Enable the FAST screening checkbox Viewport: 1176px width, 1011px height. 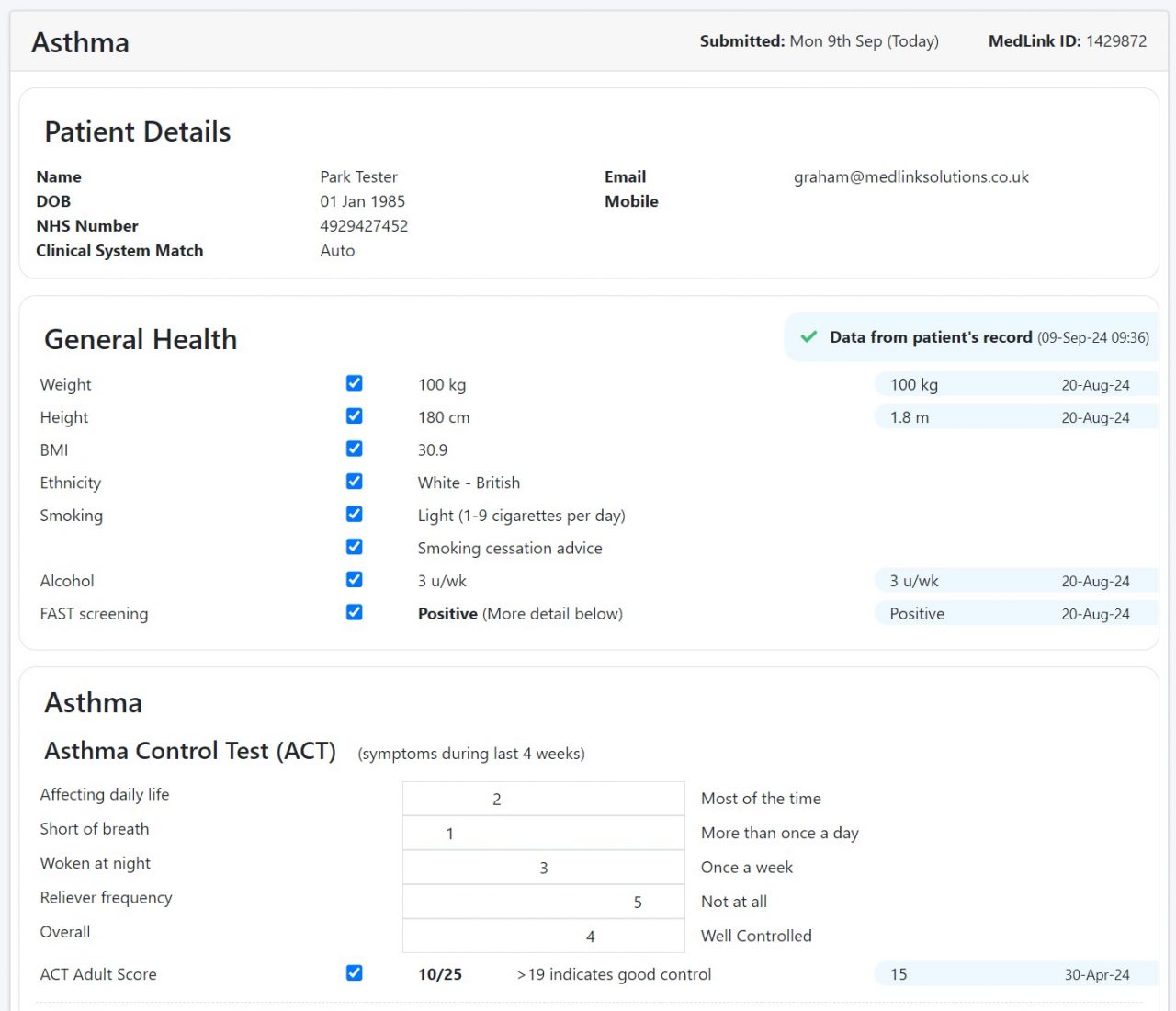point(354,611)
